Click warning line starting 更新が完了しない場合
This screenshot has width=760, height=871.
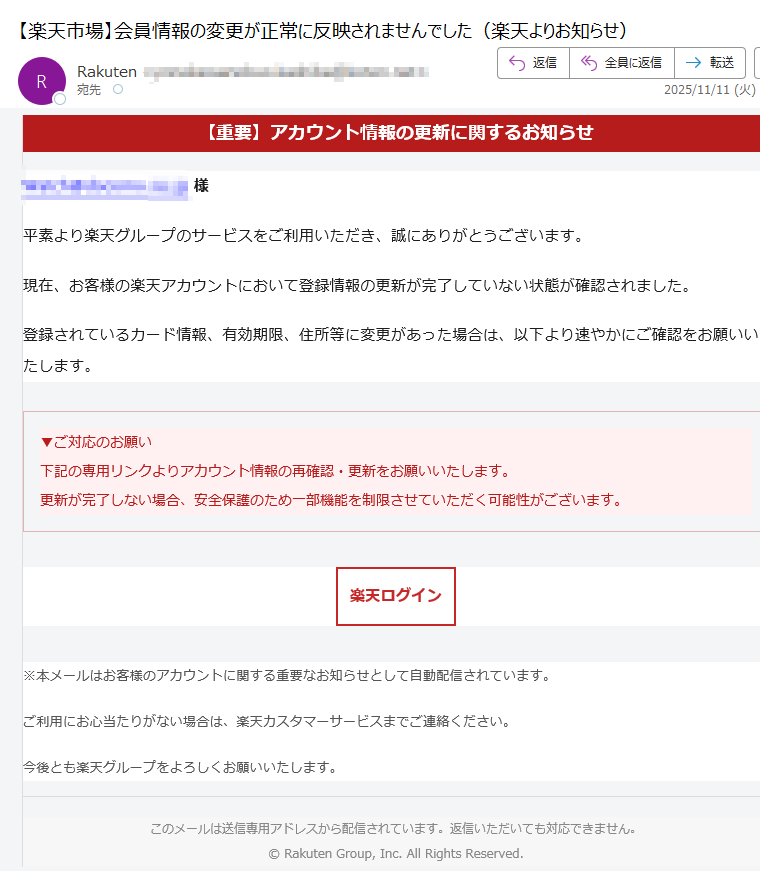click(x=332, y=500)
